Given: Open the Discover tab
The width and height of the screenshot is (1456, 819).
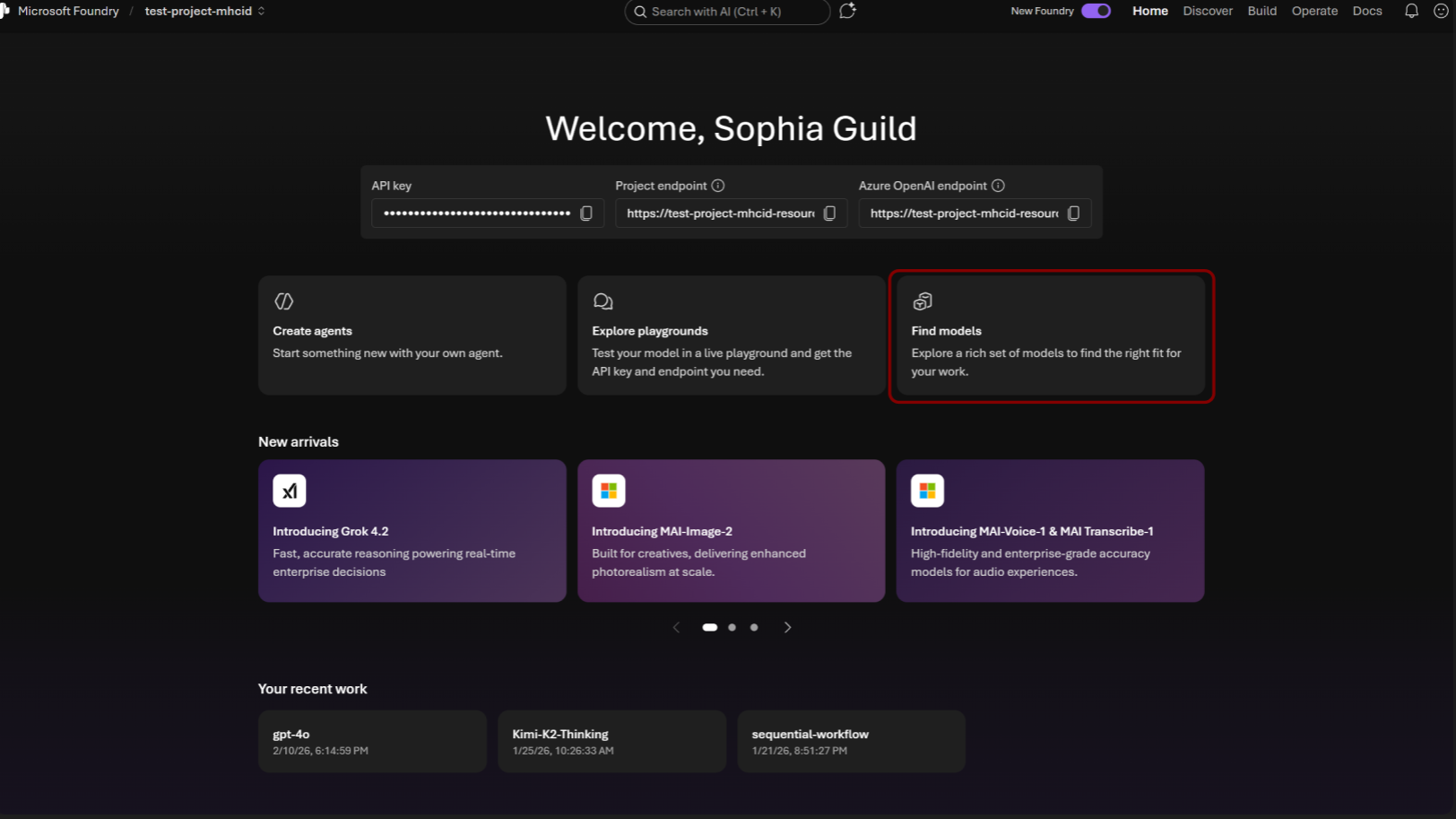Looking at the screenshot, I should click(x=1208, y=11).
